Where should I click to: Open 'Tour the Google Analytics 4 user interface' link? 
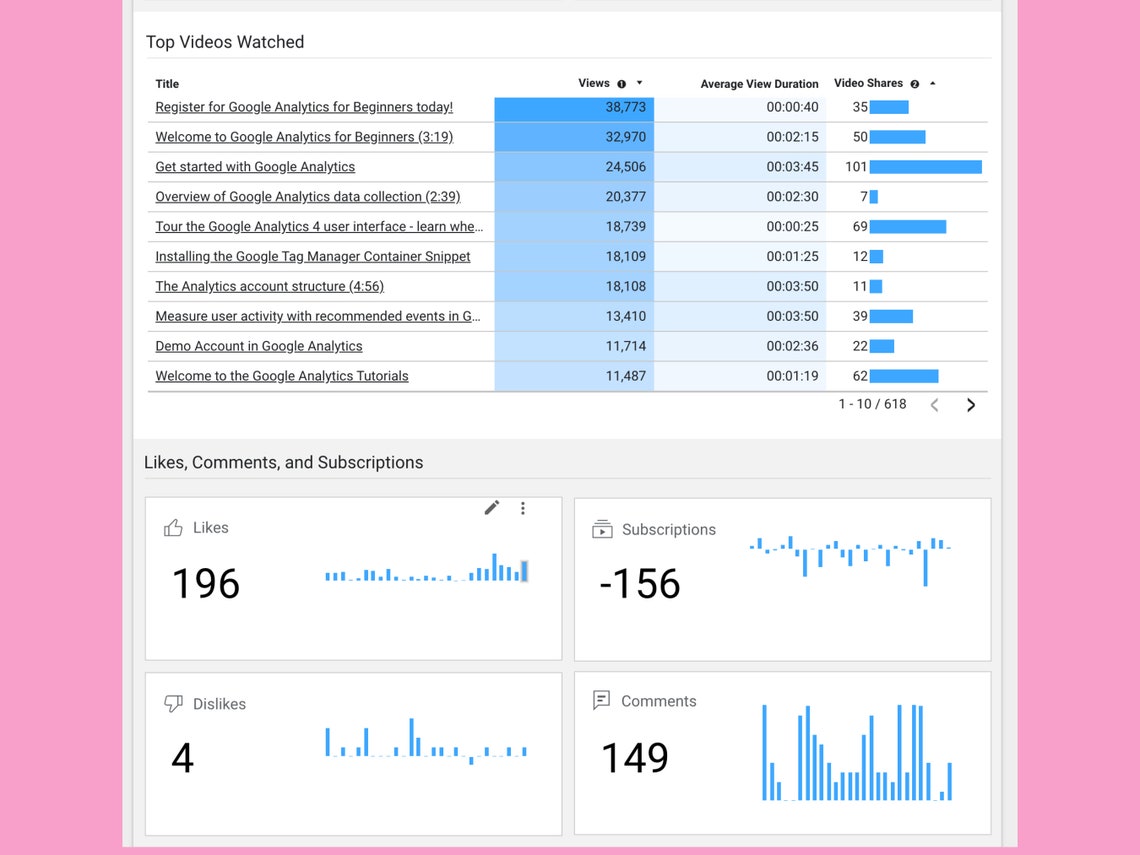coord(319,226)
